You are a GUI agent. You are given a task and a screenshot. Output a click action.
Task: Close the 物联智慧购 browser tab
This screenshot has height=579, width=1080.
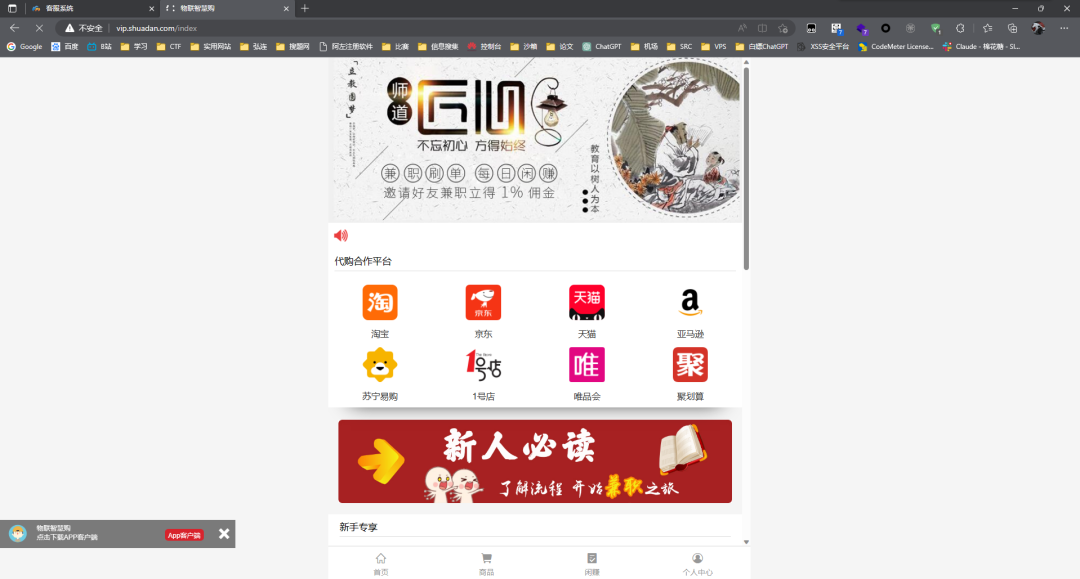(286, 8)
